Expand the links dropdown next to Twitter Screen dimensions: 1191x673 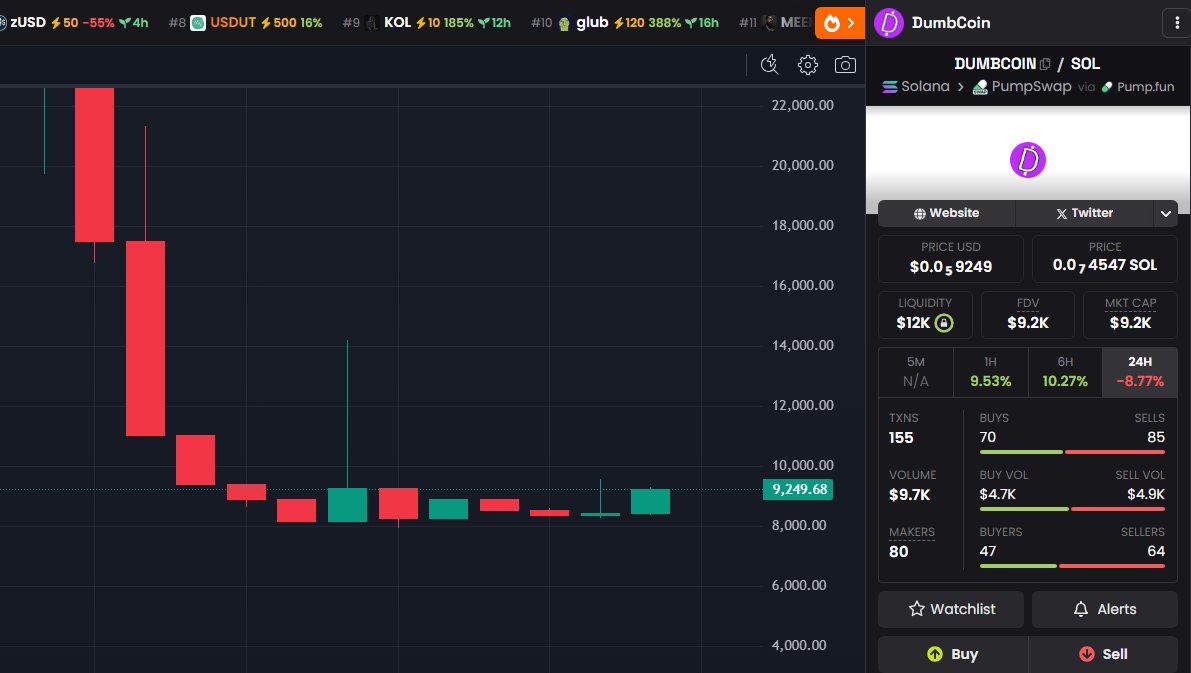pyautogui.click(x=1165, y=213)
